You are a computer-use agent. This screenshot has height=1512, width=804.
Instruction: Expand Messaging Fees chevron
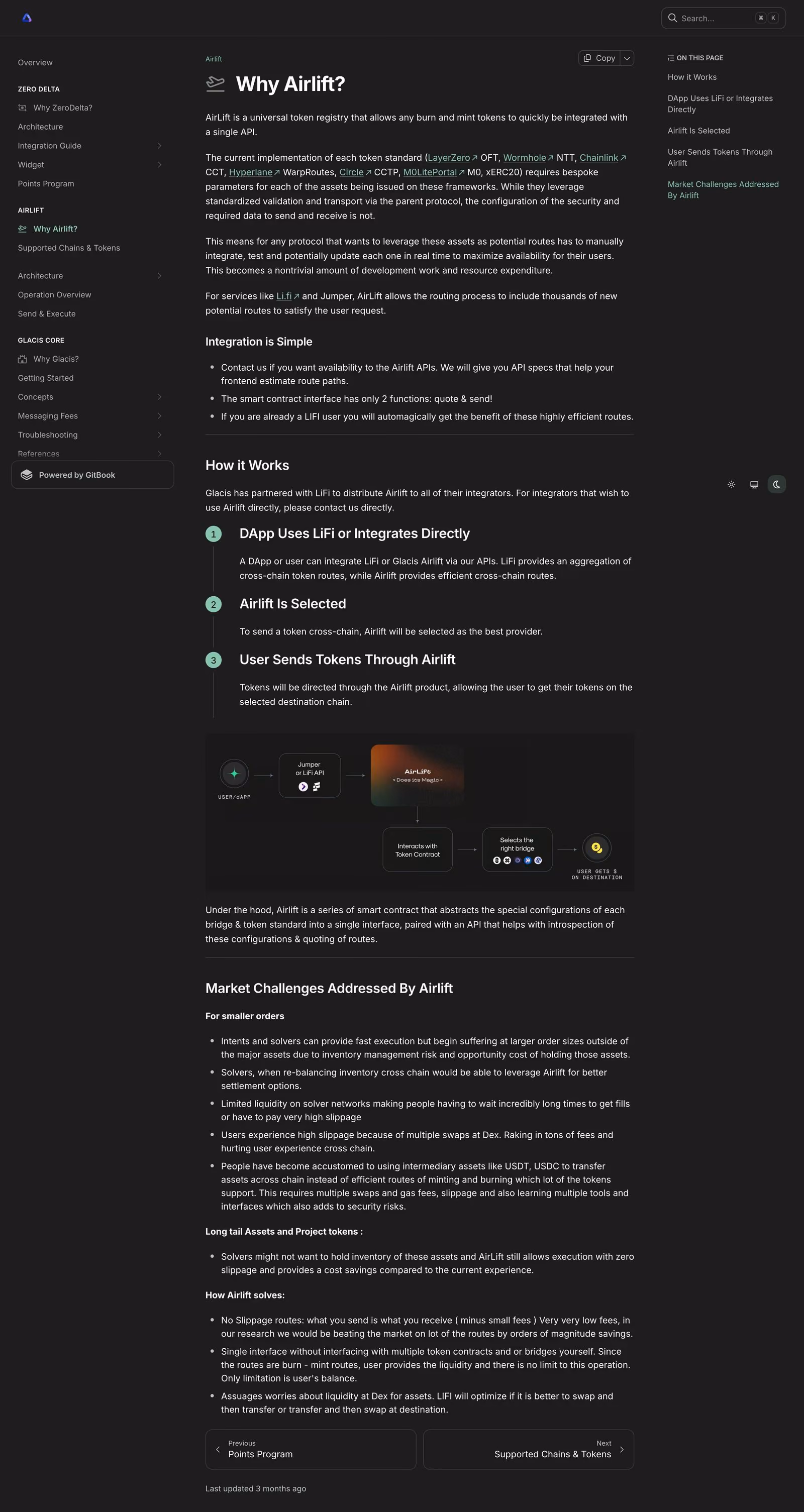click(159, 416)
